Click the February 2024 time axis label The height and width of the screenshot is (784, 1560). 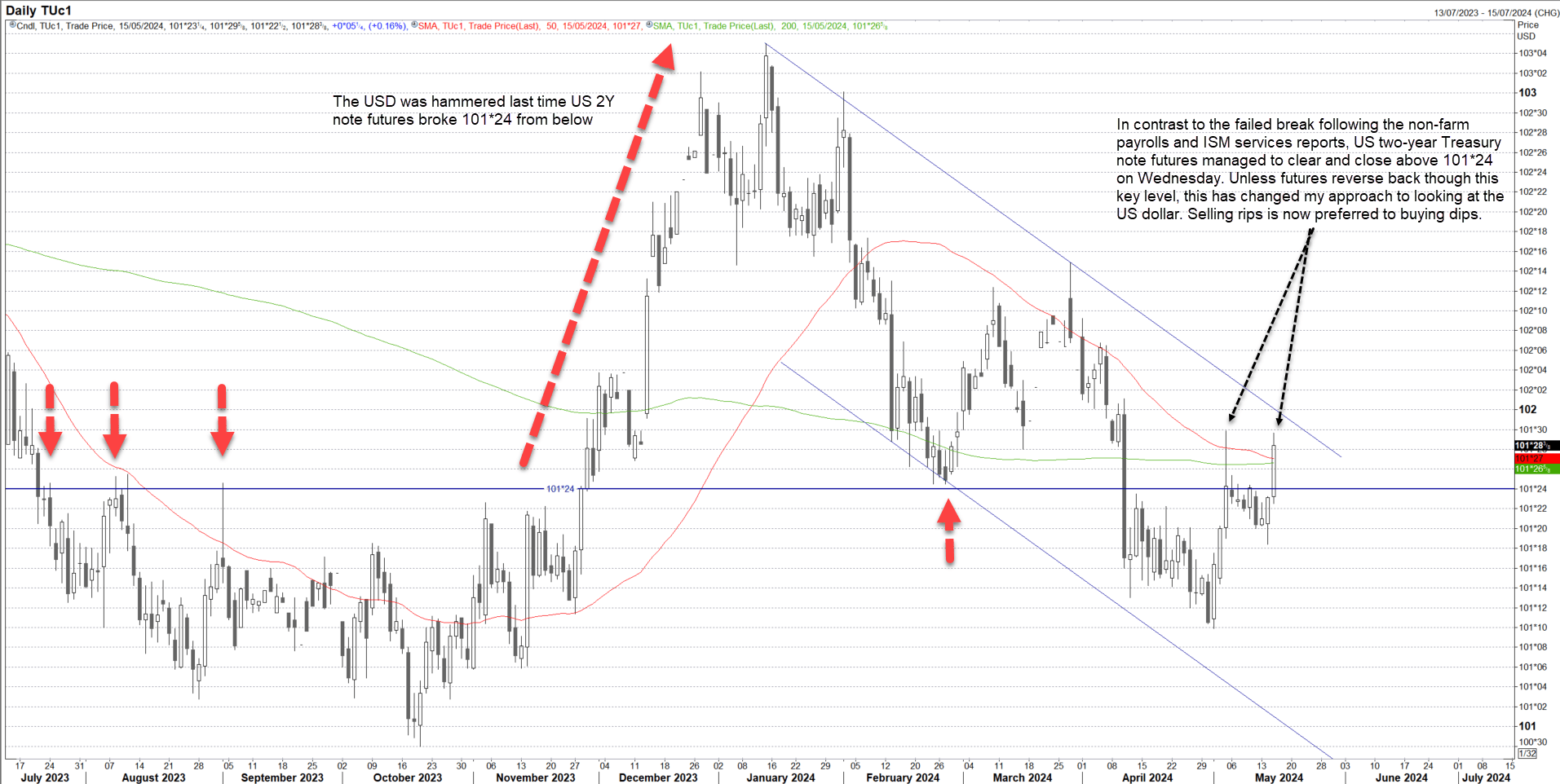tap(903, 777)
